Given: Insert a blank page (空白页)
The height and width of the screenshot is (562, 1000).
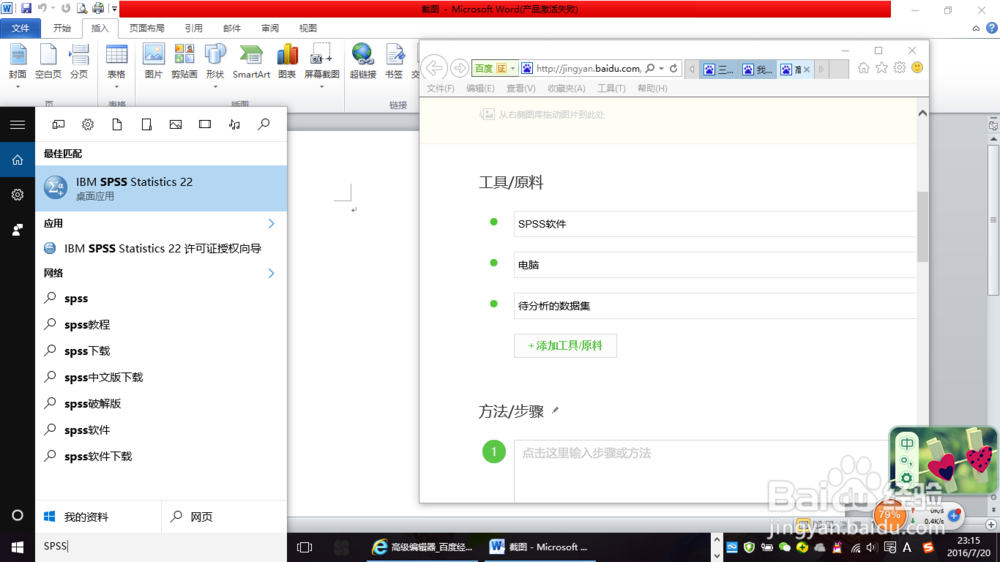Looking at the screenshot, I should 48,62.
